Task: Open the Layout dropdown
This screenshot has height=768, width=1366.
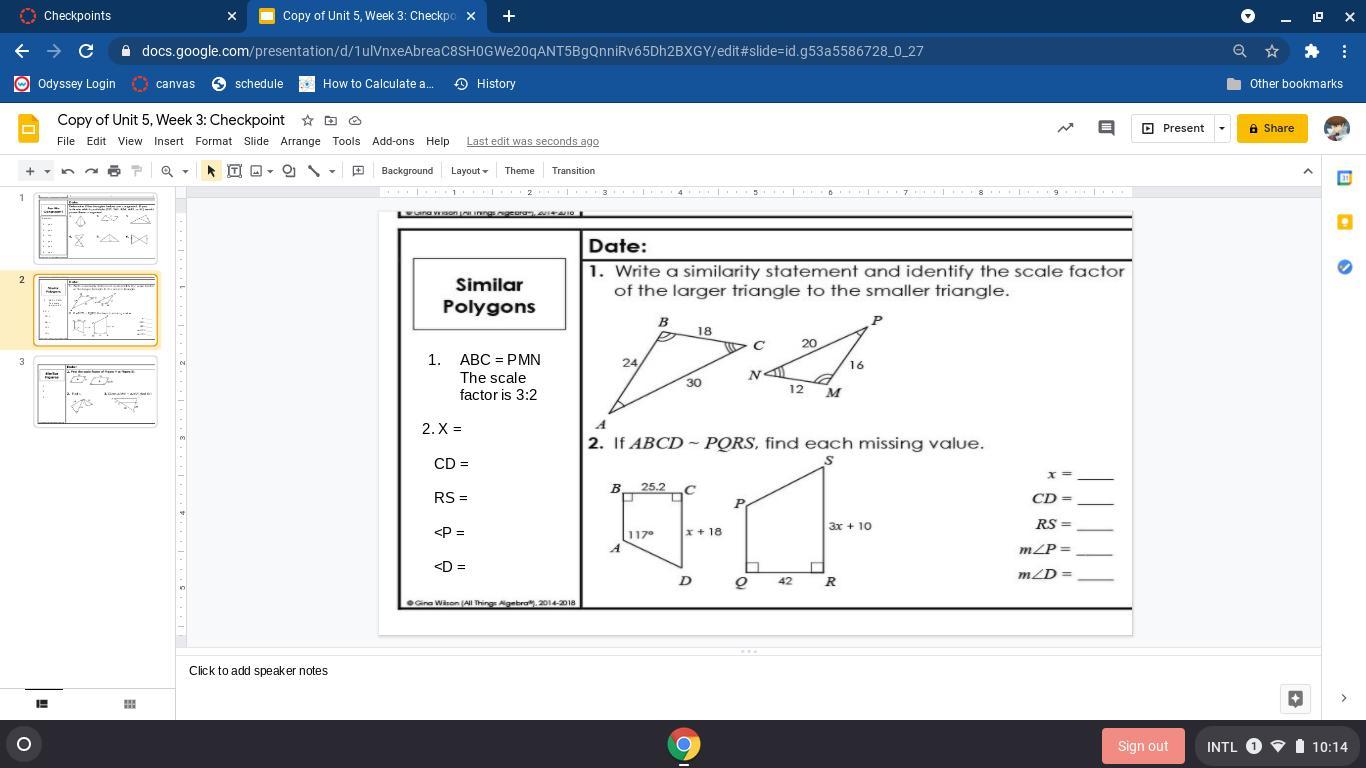Action: pyautogui.click(x=469, y=171)
